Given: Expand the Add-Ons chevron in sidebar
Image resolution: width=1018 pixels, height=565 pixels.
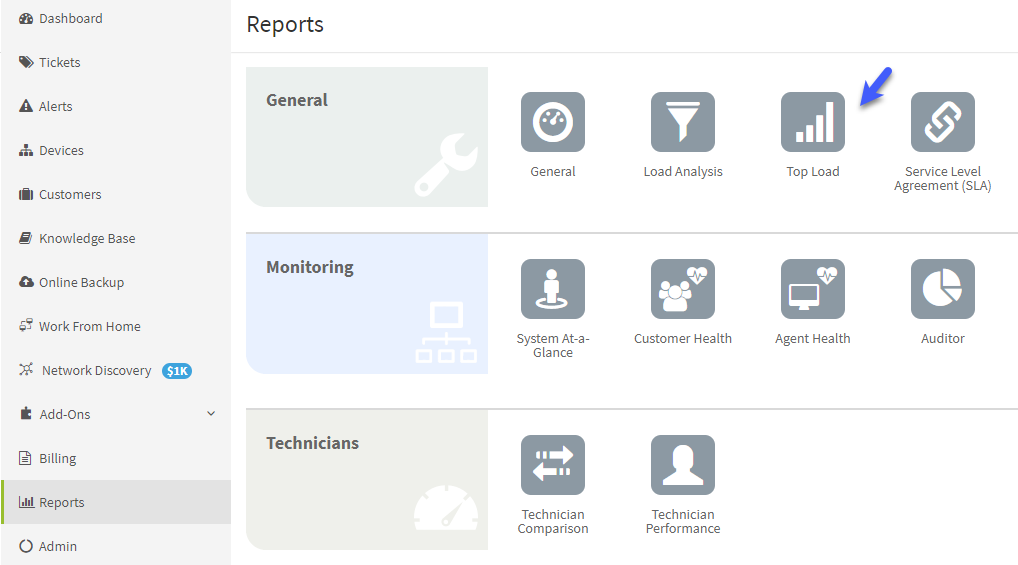Looking at the screenshot, I should pos(211,414).
